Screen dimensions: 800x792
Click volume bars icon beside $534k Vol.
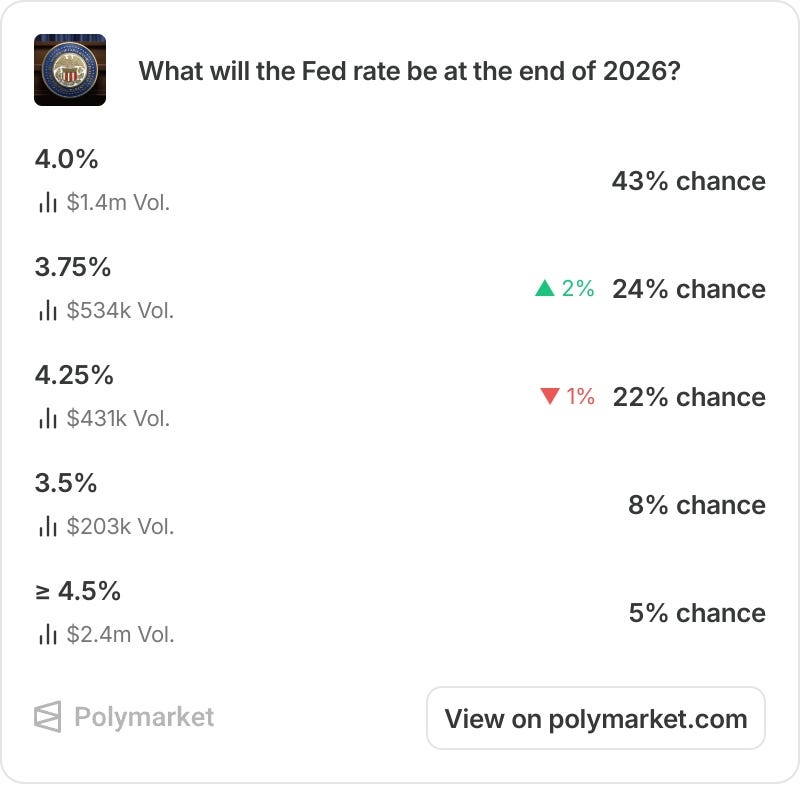(x=47, y=310)
